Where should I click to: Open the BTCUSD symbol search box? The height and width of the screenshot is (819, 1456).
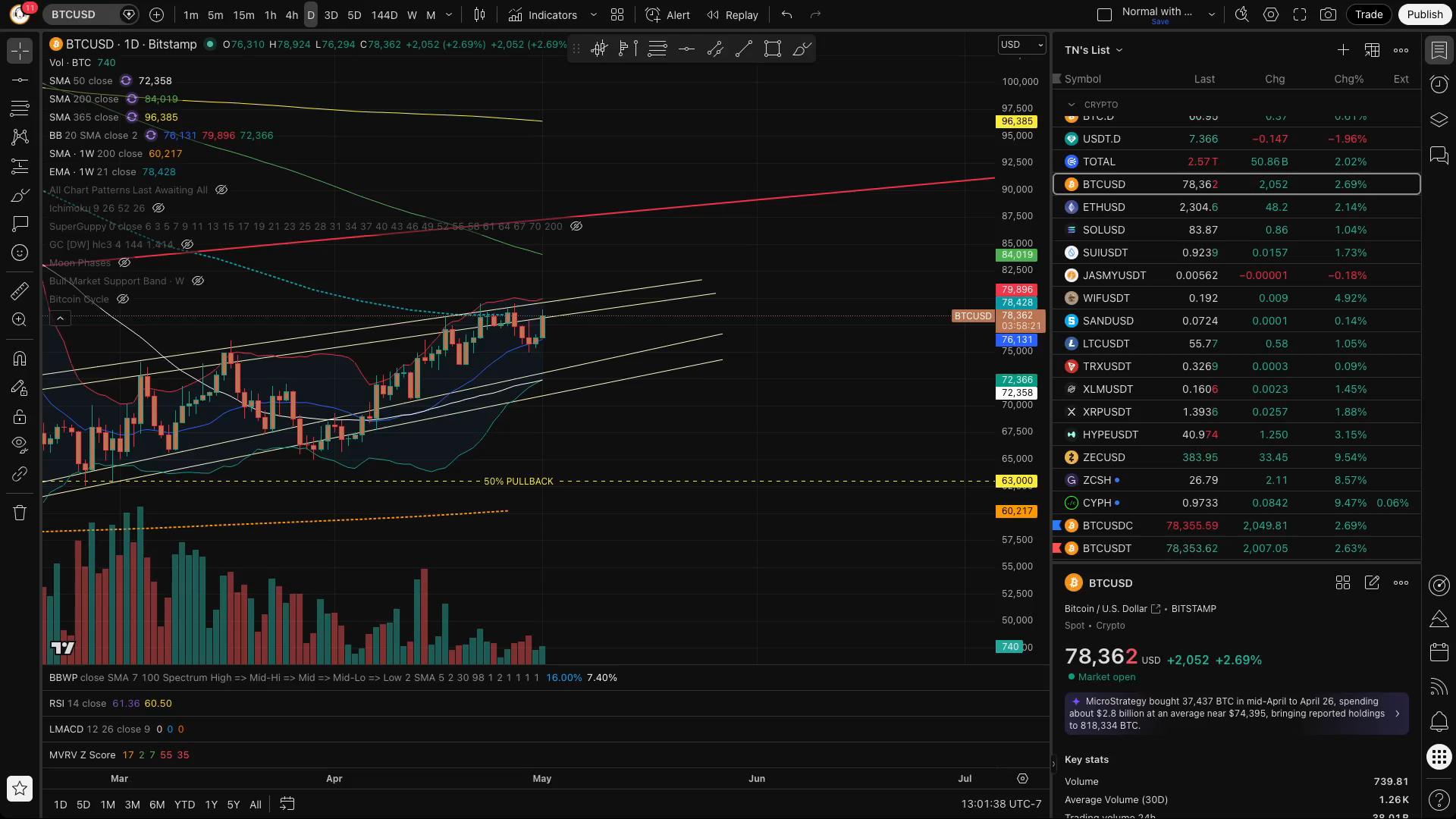(89, 14)
